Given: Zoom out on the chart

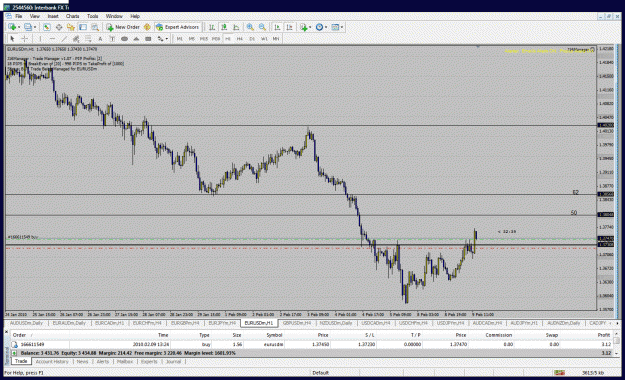Looking at the screenshot, I should (262, 27).
